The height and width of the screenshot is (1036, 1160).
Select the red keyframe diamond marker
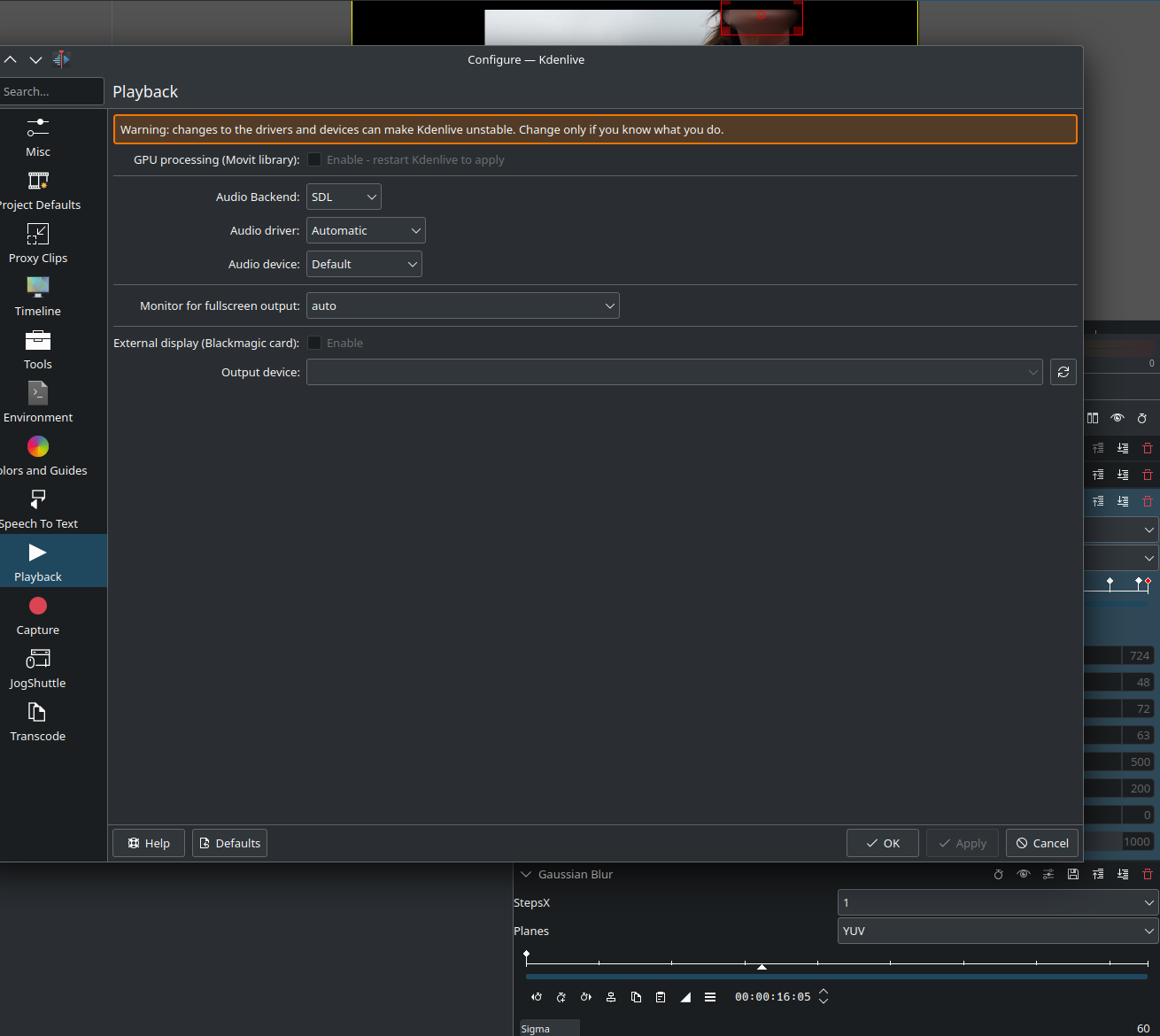pos(1148,581)
